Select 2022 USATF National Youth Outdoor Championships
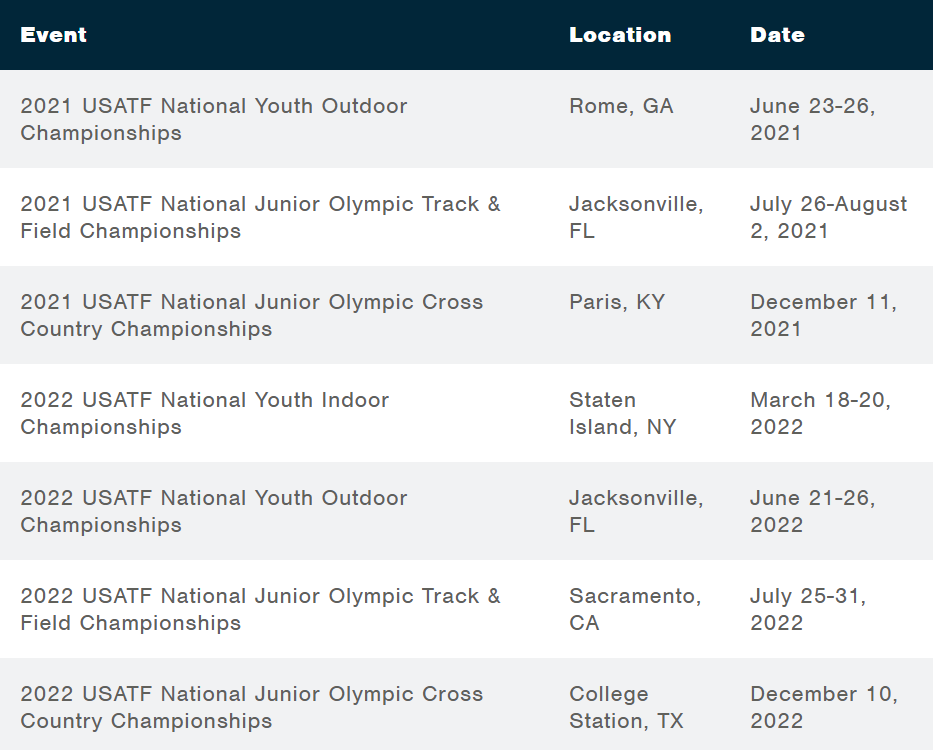Viewport: 933px width, 750px height. (214, 511)
